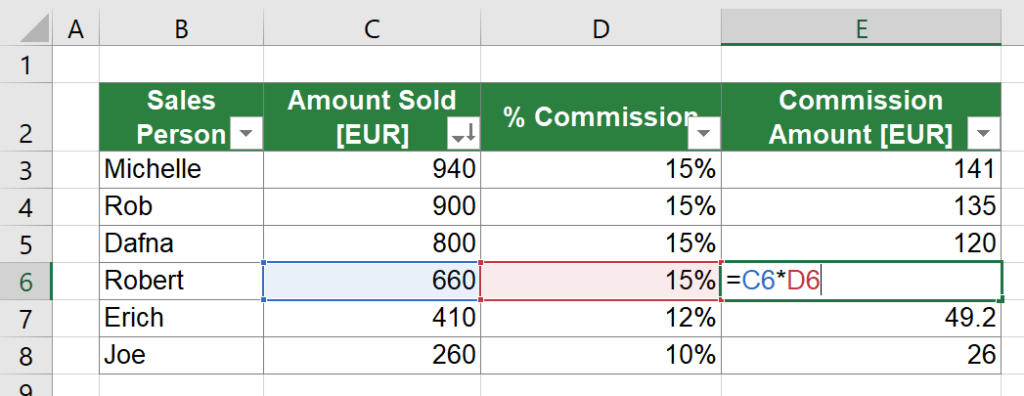Click the cell containing Michelle
Viewport: 1024px width, 396px height.
pos(182,170)
